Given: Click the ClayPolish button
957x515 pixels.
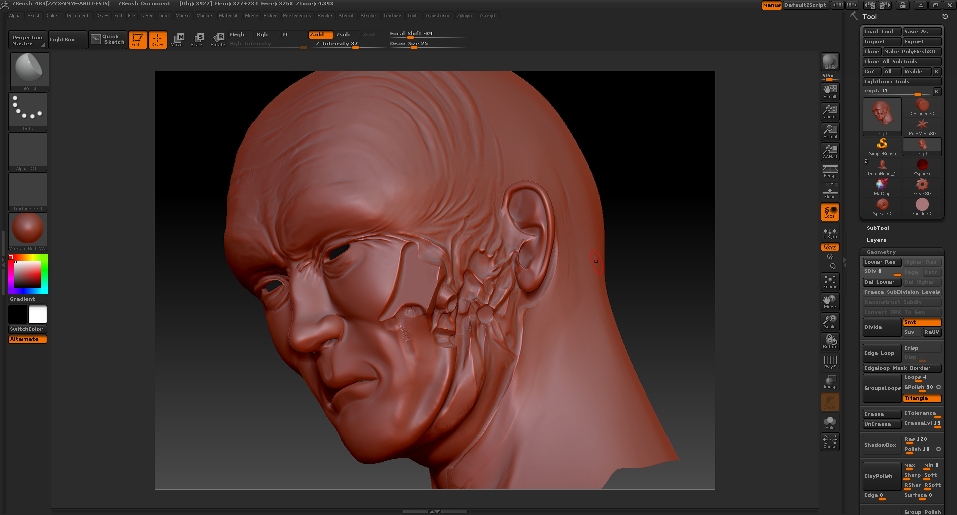Looking at the screenshot, I should pos(880,476).
